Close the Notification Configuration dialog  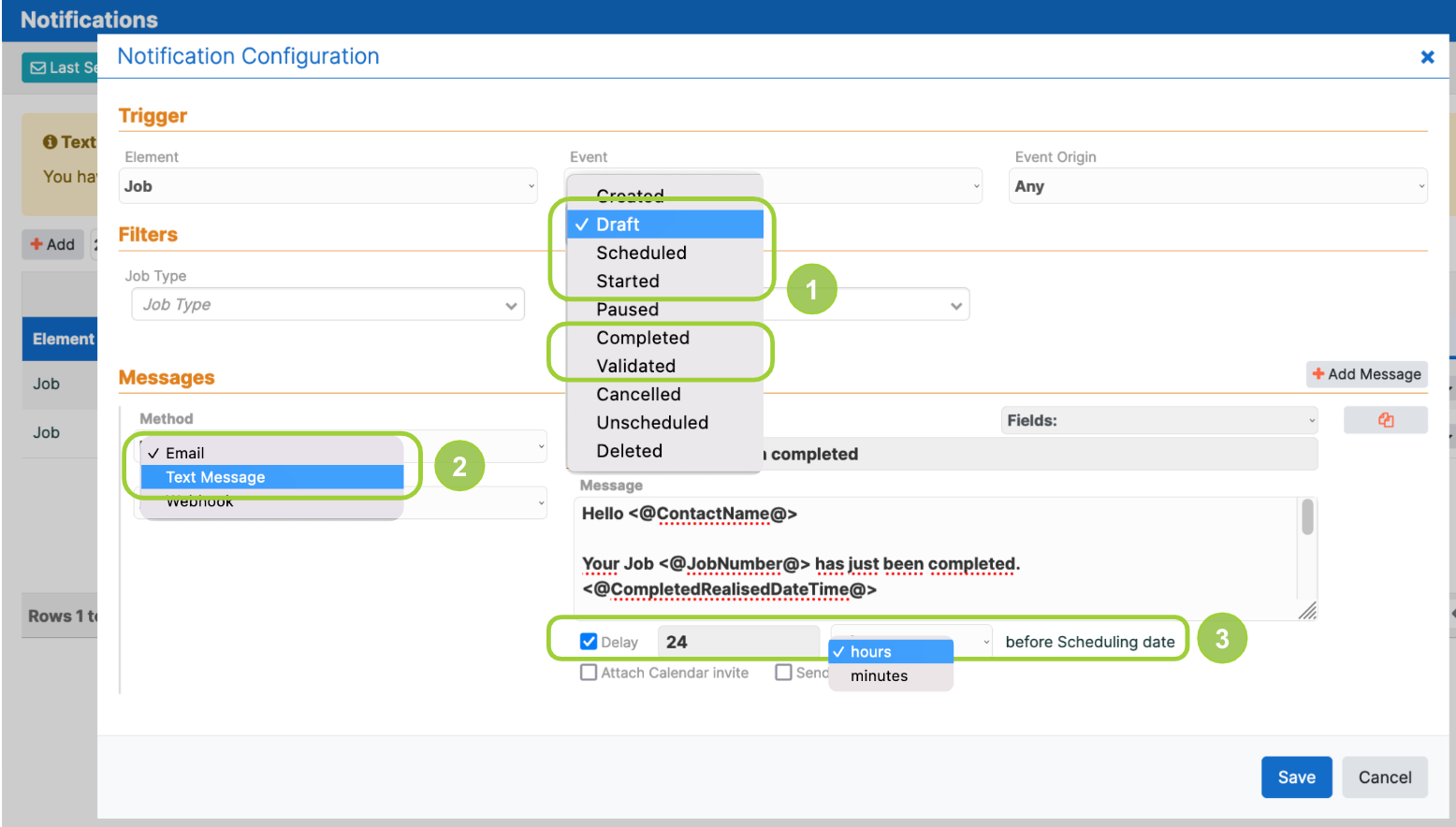coord(1427,57)
